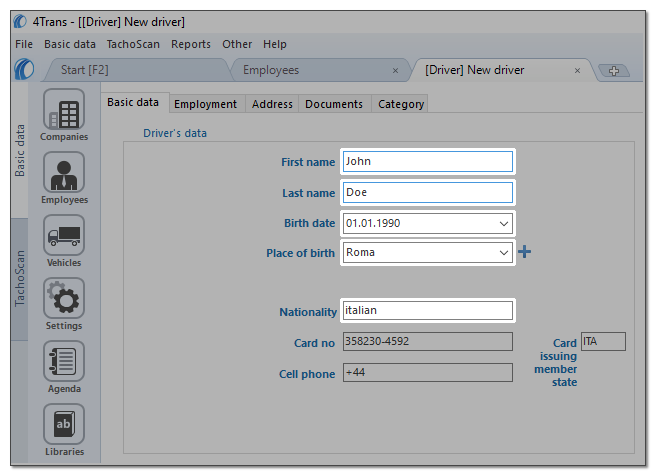This screenshot has height=476, width=656.
Task: Expand the Place of birth dropdown
Action: pos(504,253)
